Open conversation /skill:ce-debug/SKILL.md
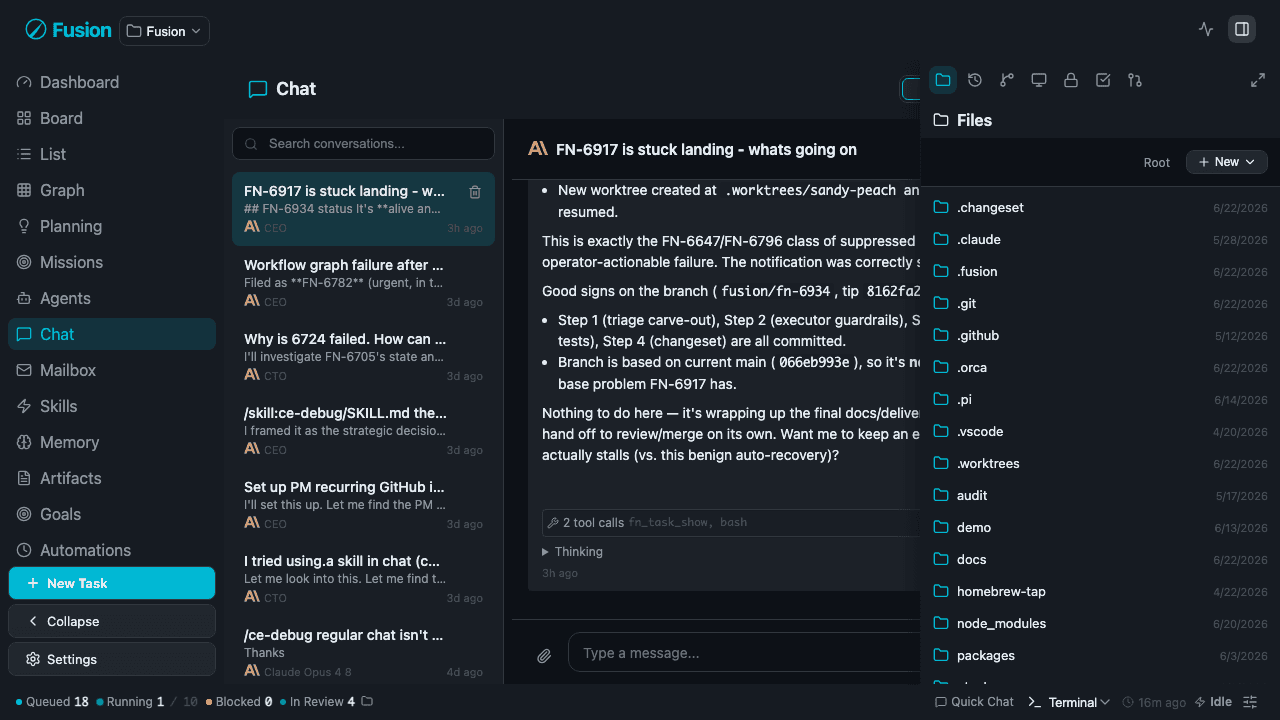This screenshot has width=1280, height=720. coord(363,431)
